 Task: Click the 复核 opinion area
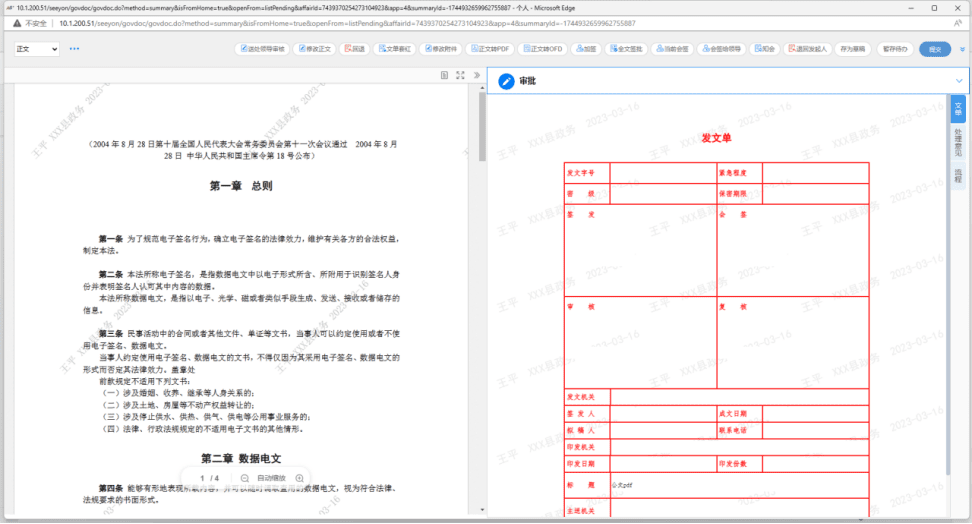(x=793, y=343)
